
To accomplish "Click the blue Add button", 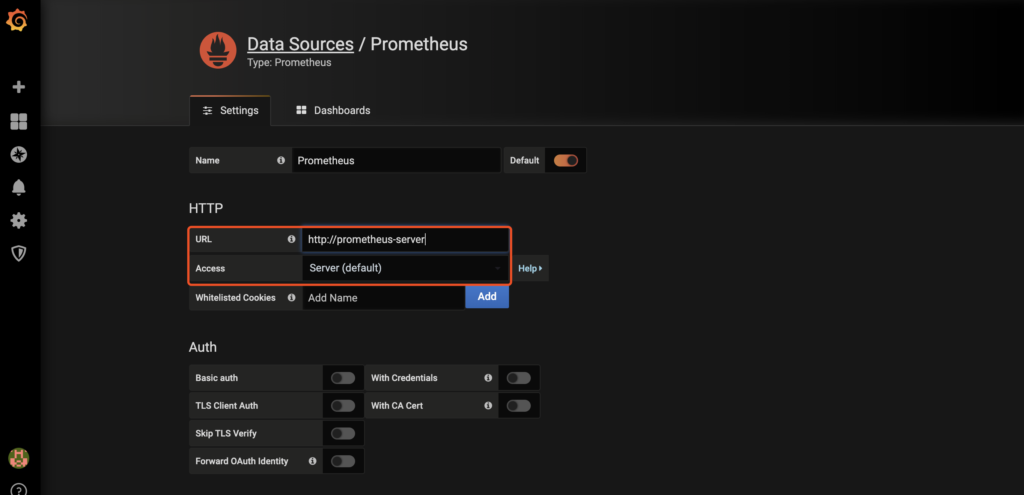I will [487, 296].
